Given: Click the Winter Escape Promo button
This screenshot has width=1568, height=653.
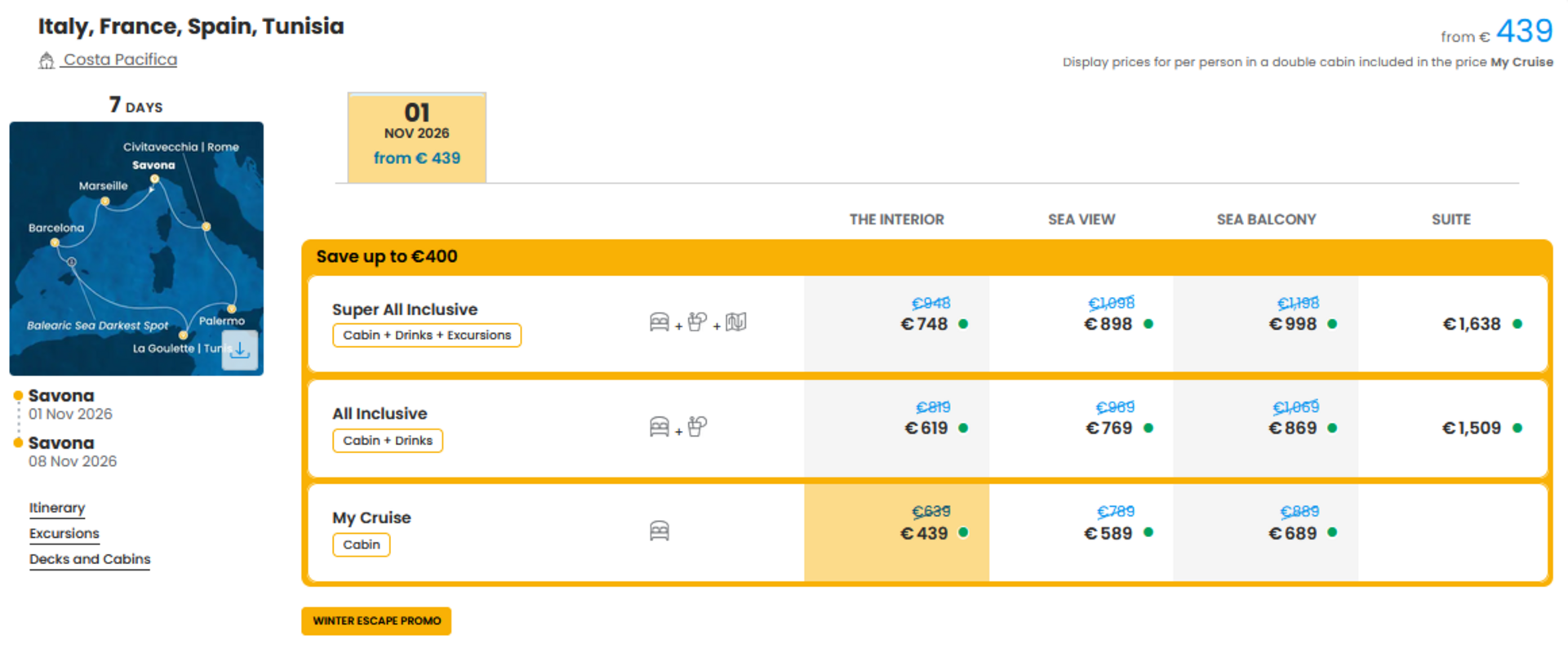Looking at the screenshot, I should (x=376, y=621).
